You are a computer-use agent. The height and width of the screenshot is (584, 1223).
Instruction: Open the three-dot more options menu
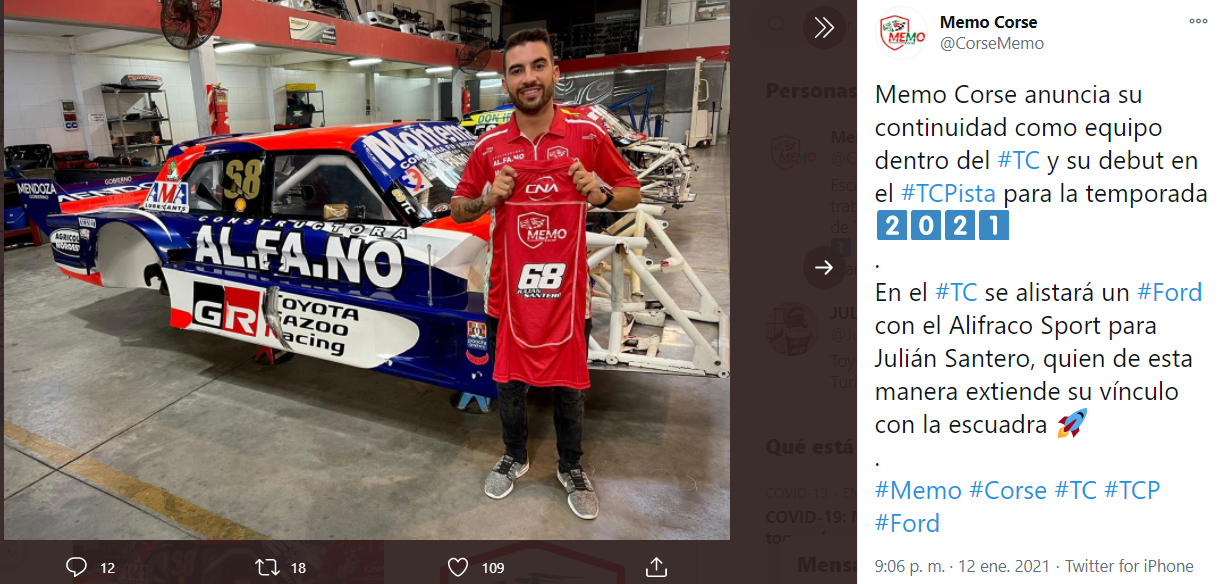[x=1198, y=21]
